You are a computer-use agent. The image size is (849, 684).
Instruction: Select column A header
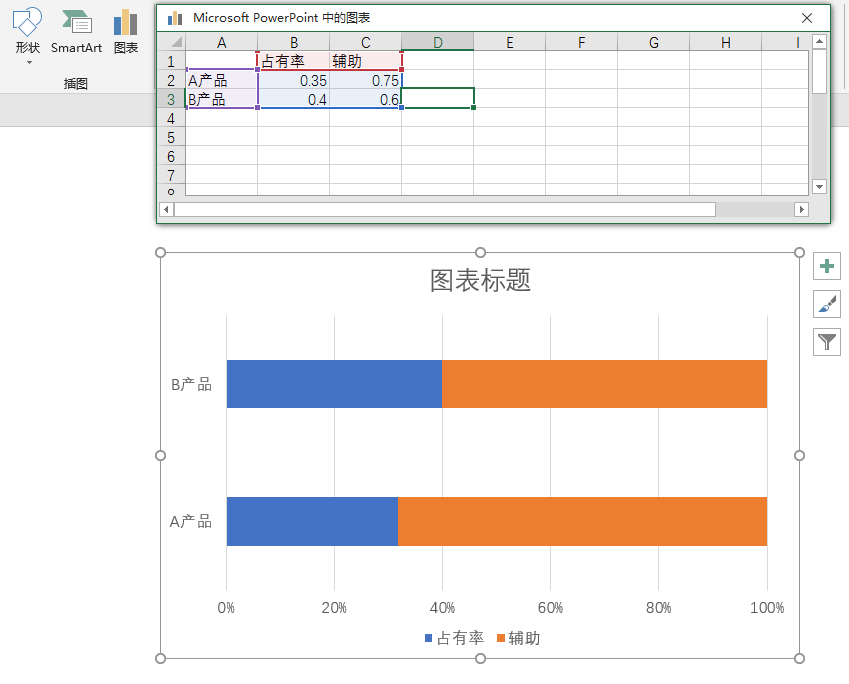(221, 42)
